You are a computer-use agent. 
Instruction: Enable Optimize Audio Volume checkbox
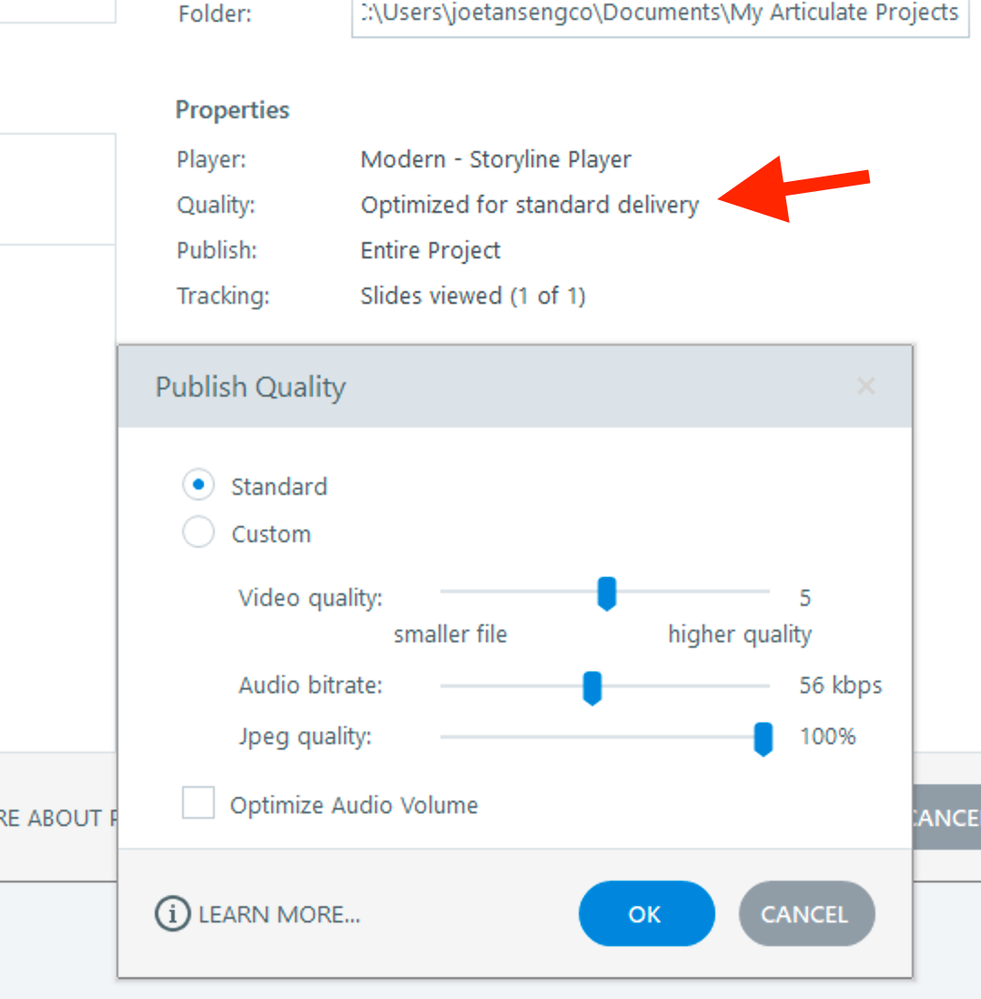click(198, 804)
